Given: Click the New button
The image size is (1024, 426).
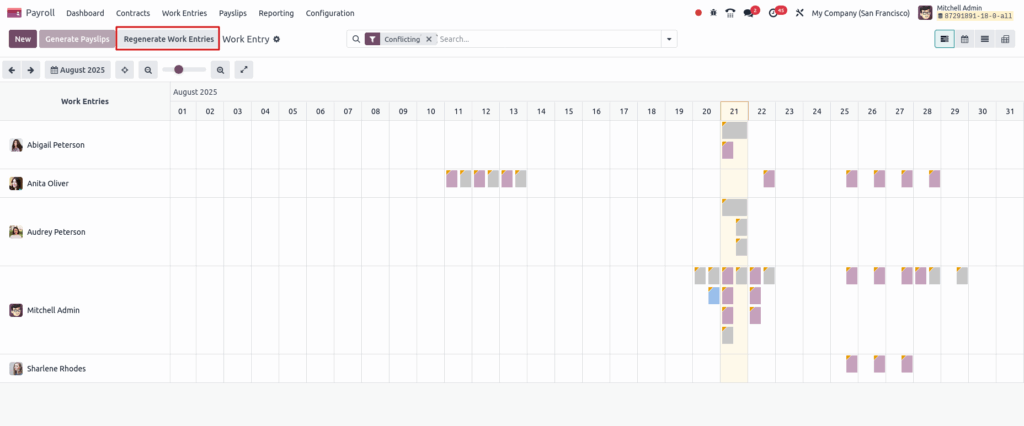Looking at the screenshot, I should point(23,39).
